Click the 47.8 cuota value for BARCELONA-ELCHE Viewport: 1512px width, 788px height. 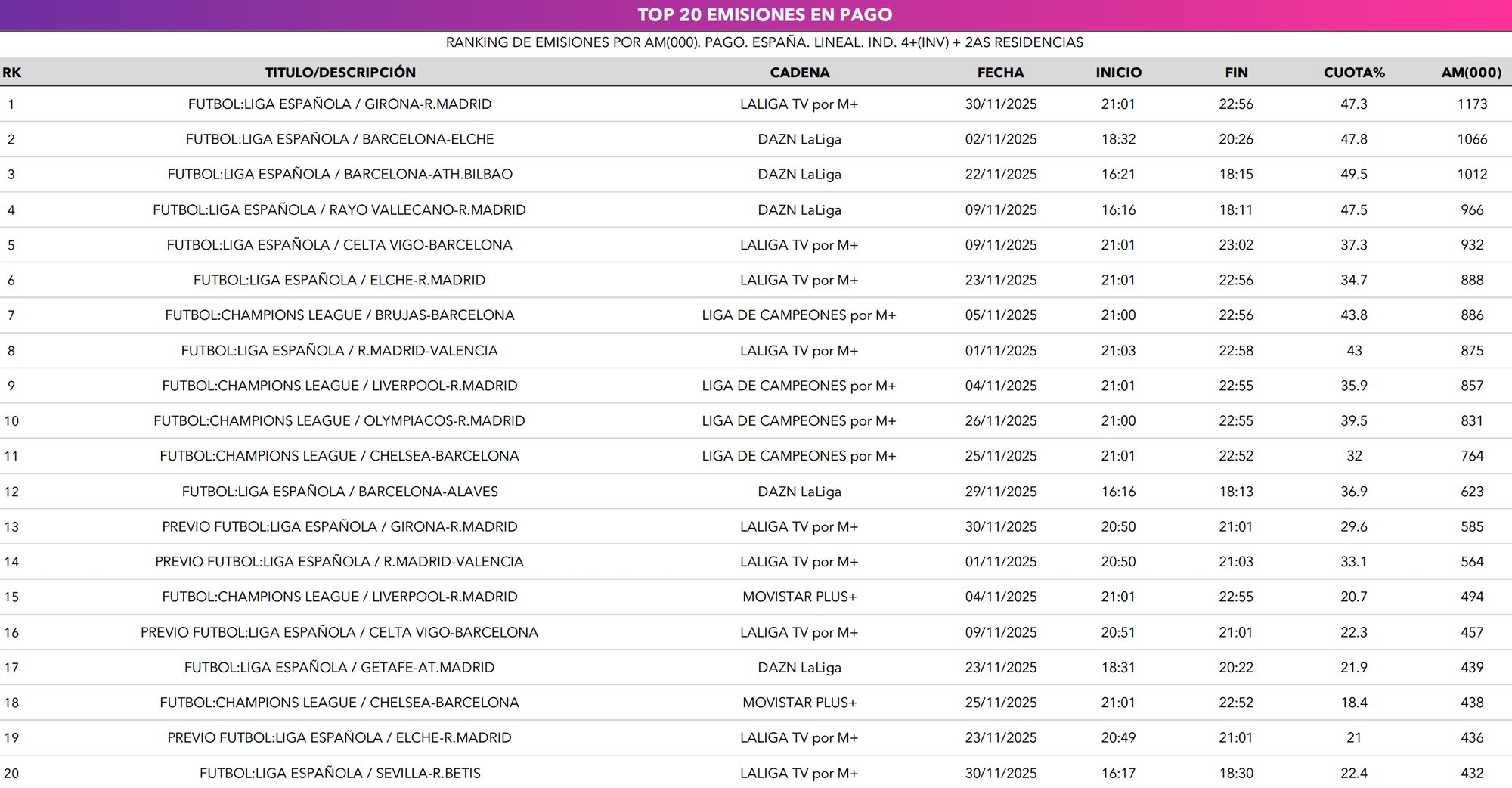[1353, 138]
